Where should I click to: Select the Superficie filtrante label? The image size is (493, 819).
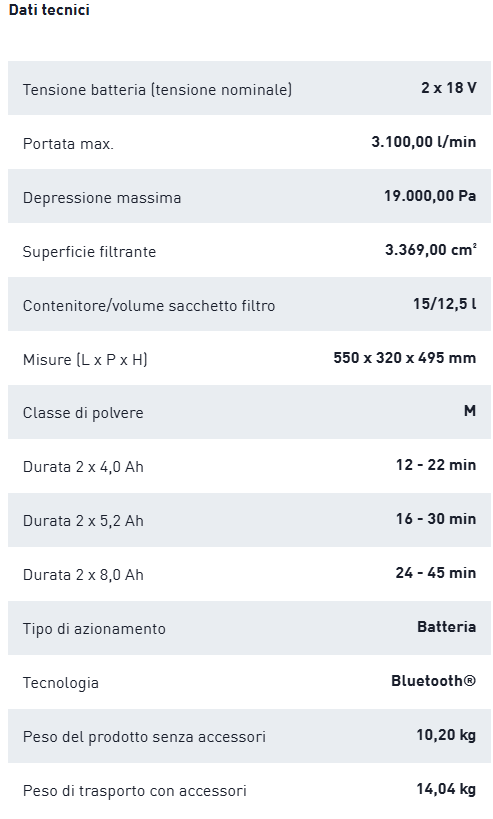pos(89,251)
